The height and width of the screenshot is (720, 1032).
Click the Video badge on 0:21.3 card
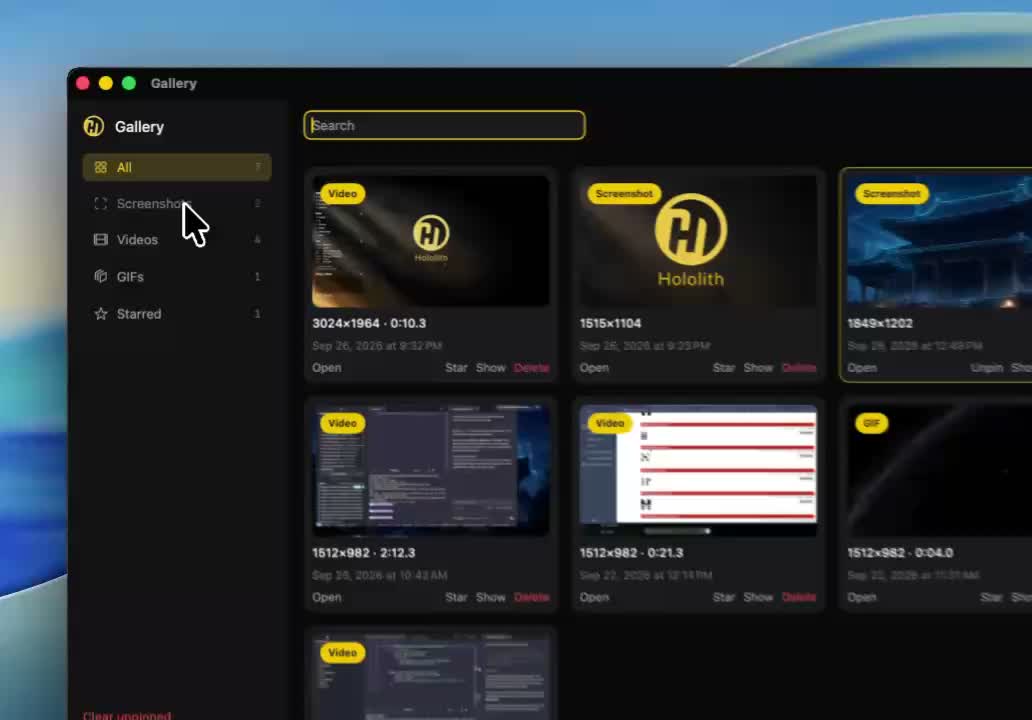point(610,423)
